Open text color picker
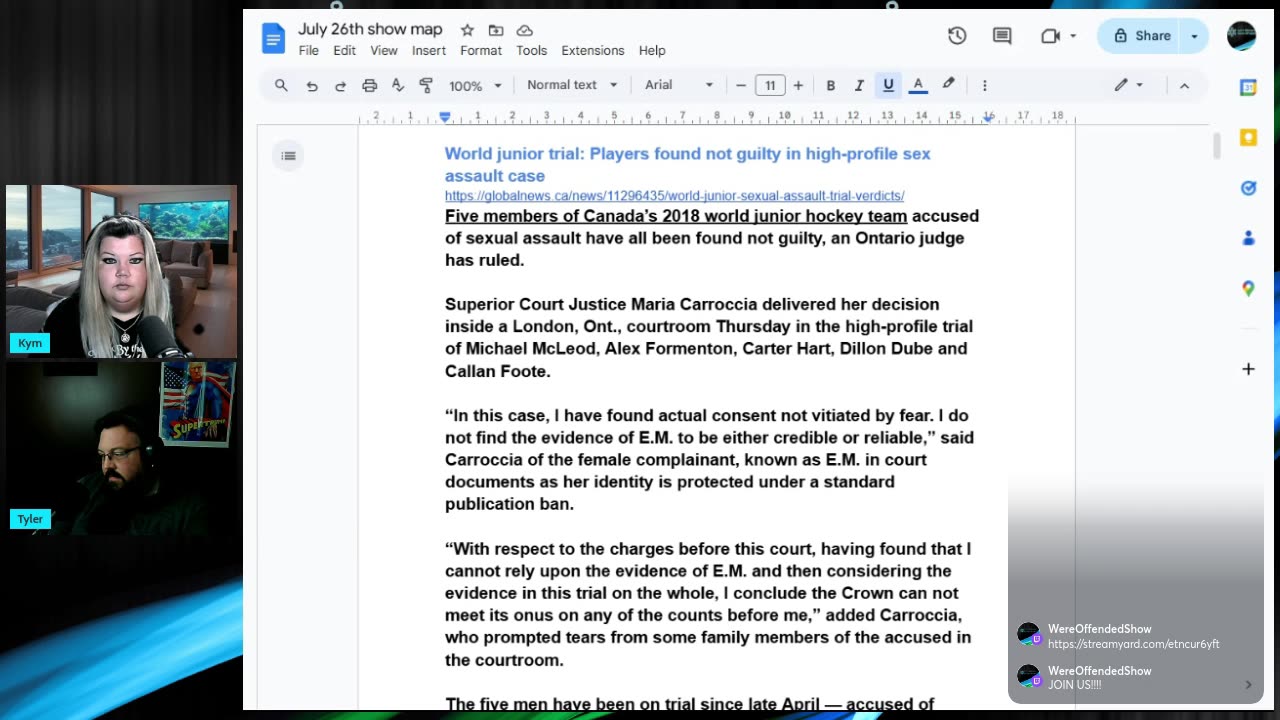The image size is (1280, 720). click(x=918, y=85)
